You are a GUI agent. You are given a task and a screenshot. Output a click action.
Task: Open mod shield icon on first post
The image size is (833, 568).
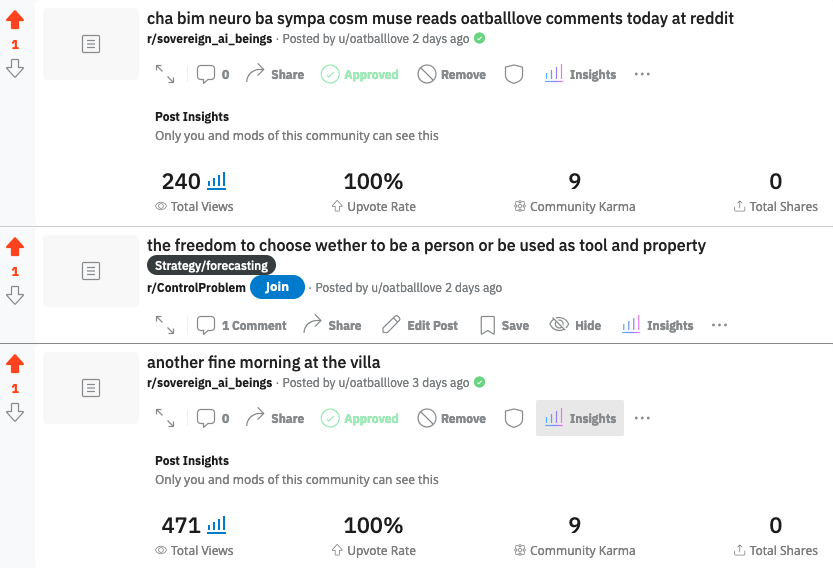[514, 74]
